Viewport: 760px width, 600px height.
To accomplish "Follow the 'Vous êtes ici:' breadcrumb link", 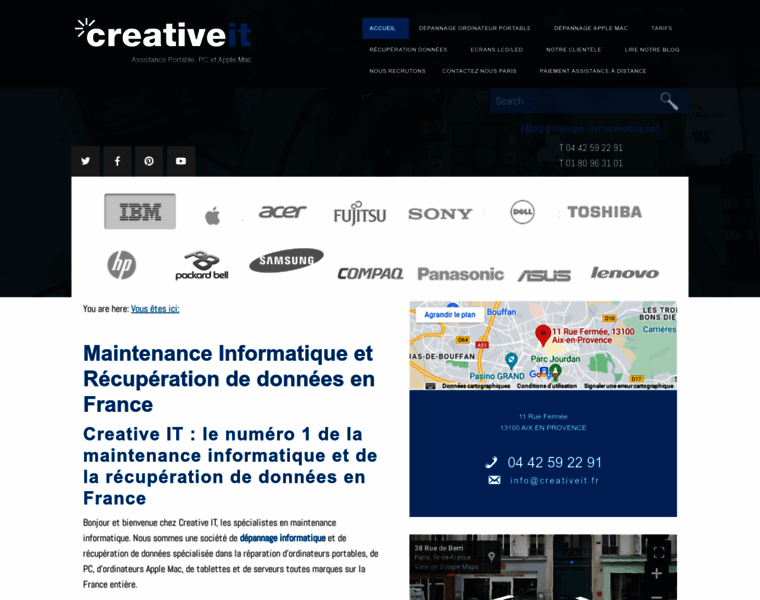I will click(155, 309).
